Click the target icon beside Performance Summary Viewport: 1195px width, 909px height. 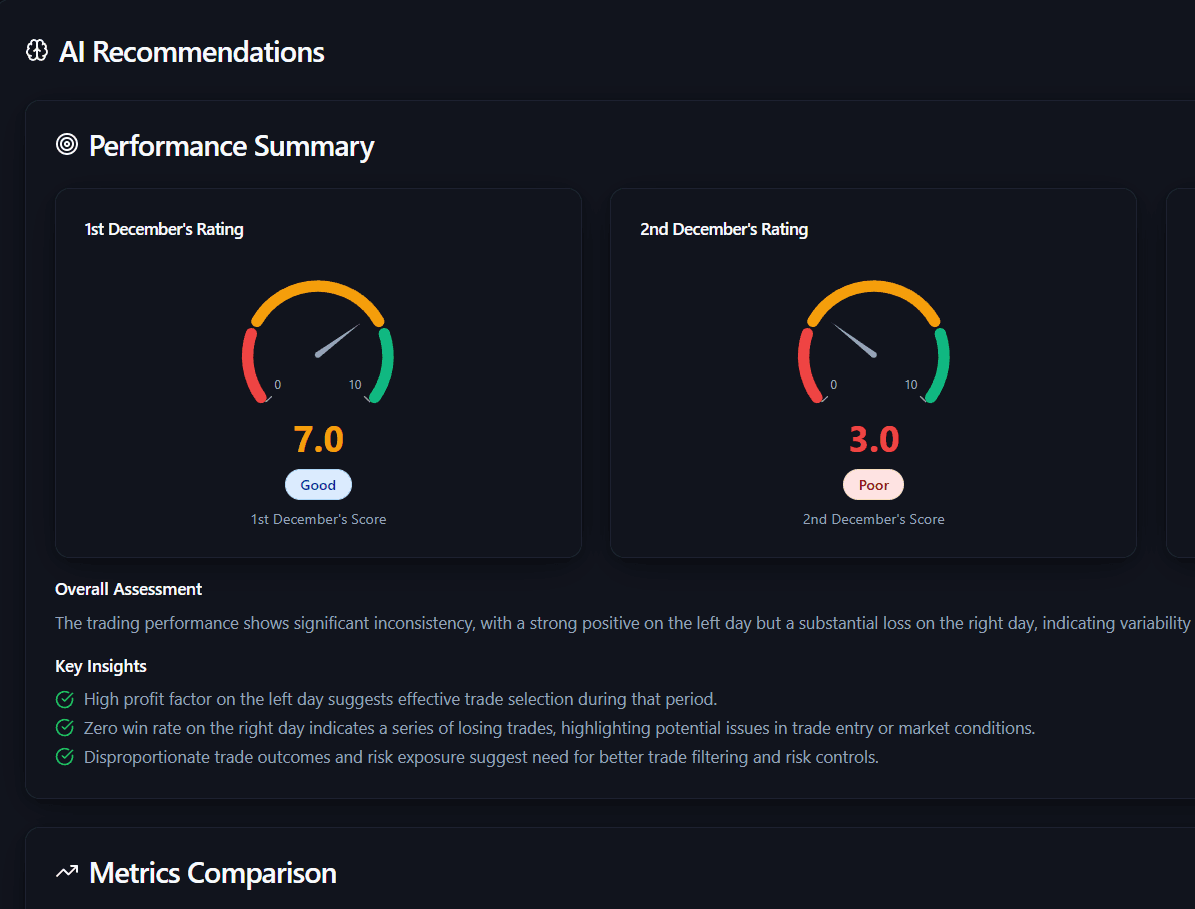tap(67, 145)
